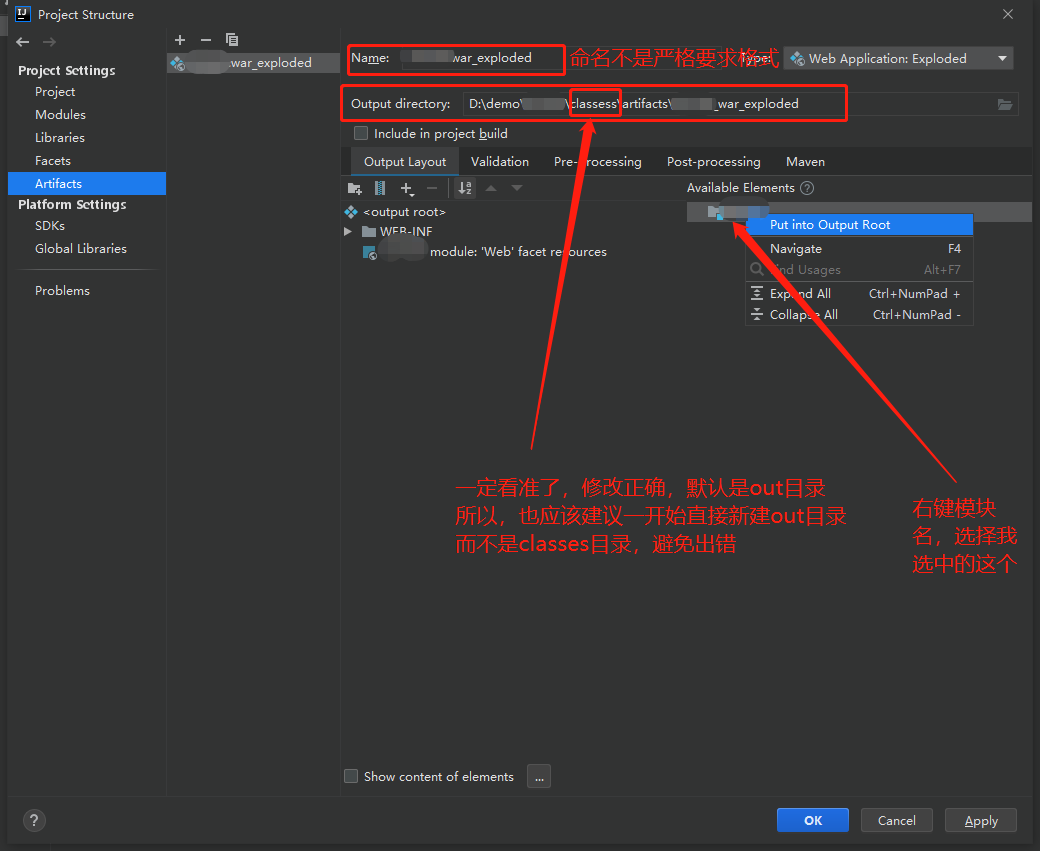Screen dimensions: 1040x851
Task: Add a new artifact with plus icon
Action: click(180, 40)
